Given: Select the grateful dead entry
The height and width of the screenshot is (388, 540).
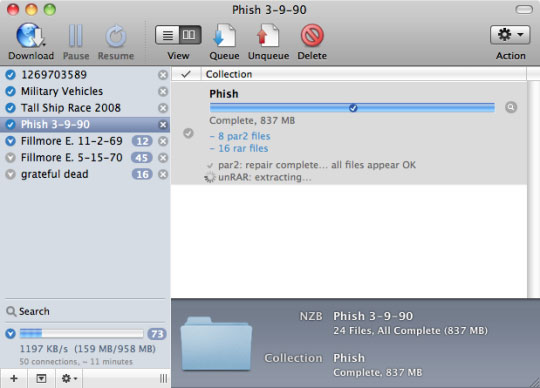Looking at the screenshot, I should click(85, 174).
